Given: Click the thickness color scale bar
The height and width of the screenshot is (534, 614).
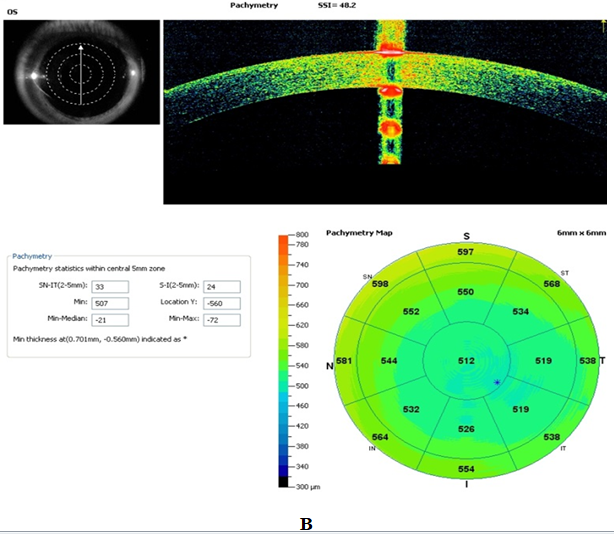Looking at the screenshot, I should [x=286, y=359].
